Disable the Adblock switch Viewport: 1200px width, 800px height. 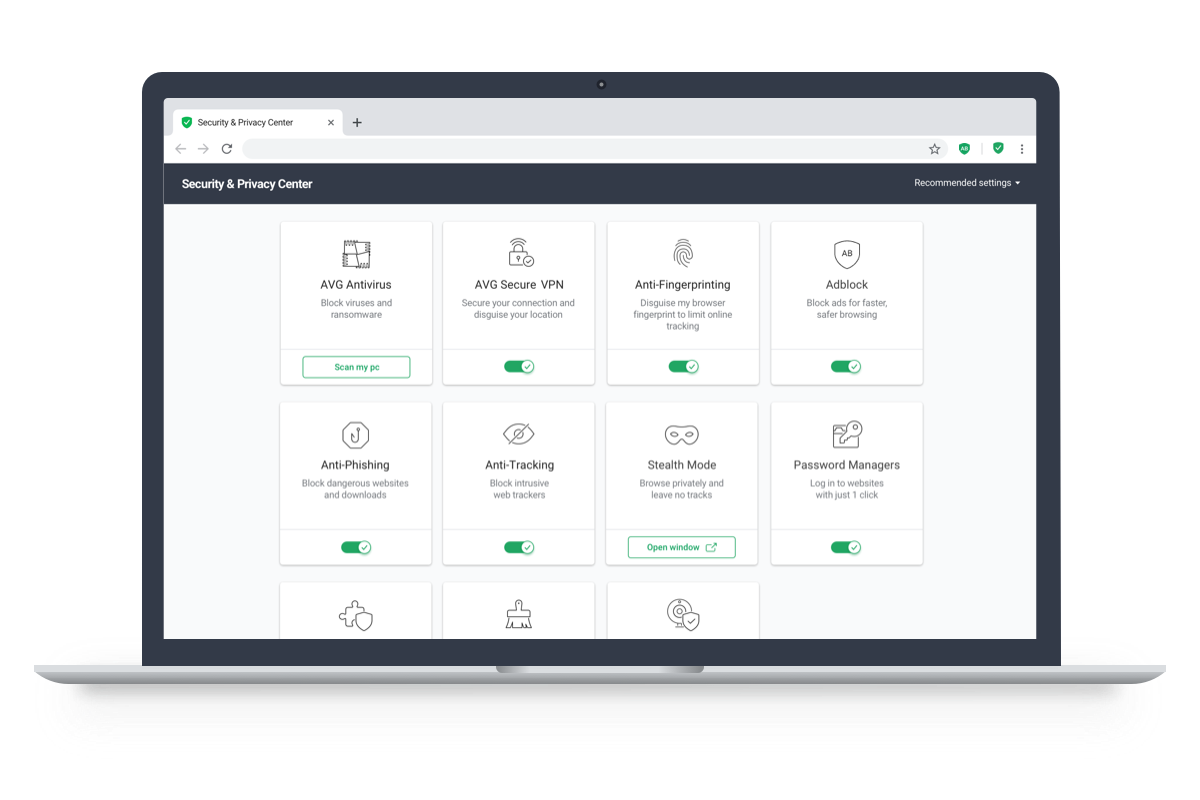846,367
